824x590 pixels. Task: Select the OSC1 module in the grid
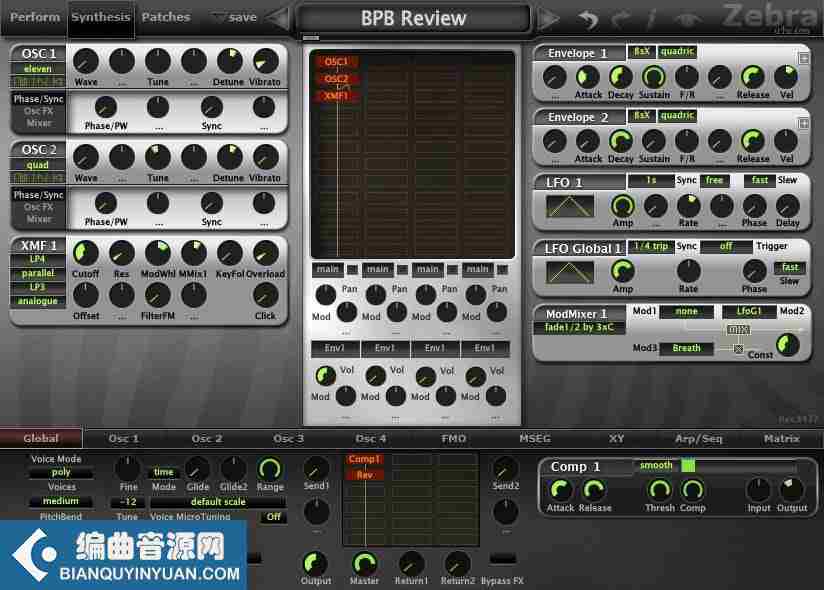[x=336, y=61]
